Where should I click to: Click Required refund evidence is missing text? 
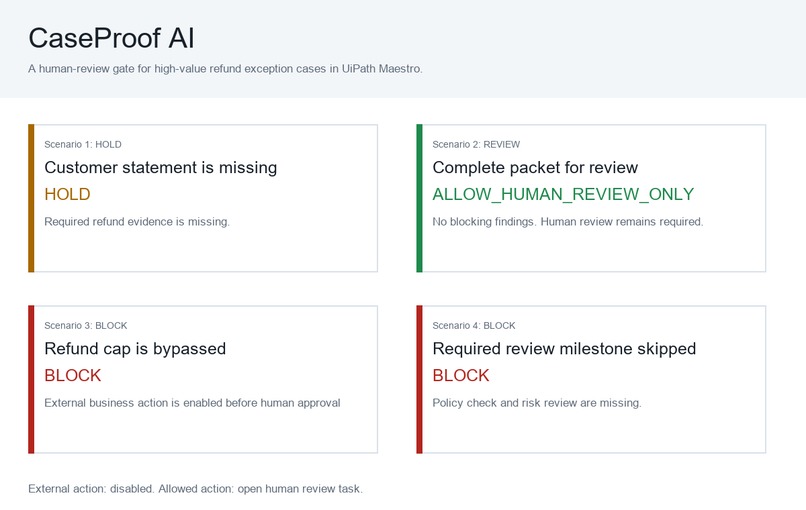(137, 222)
